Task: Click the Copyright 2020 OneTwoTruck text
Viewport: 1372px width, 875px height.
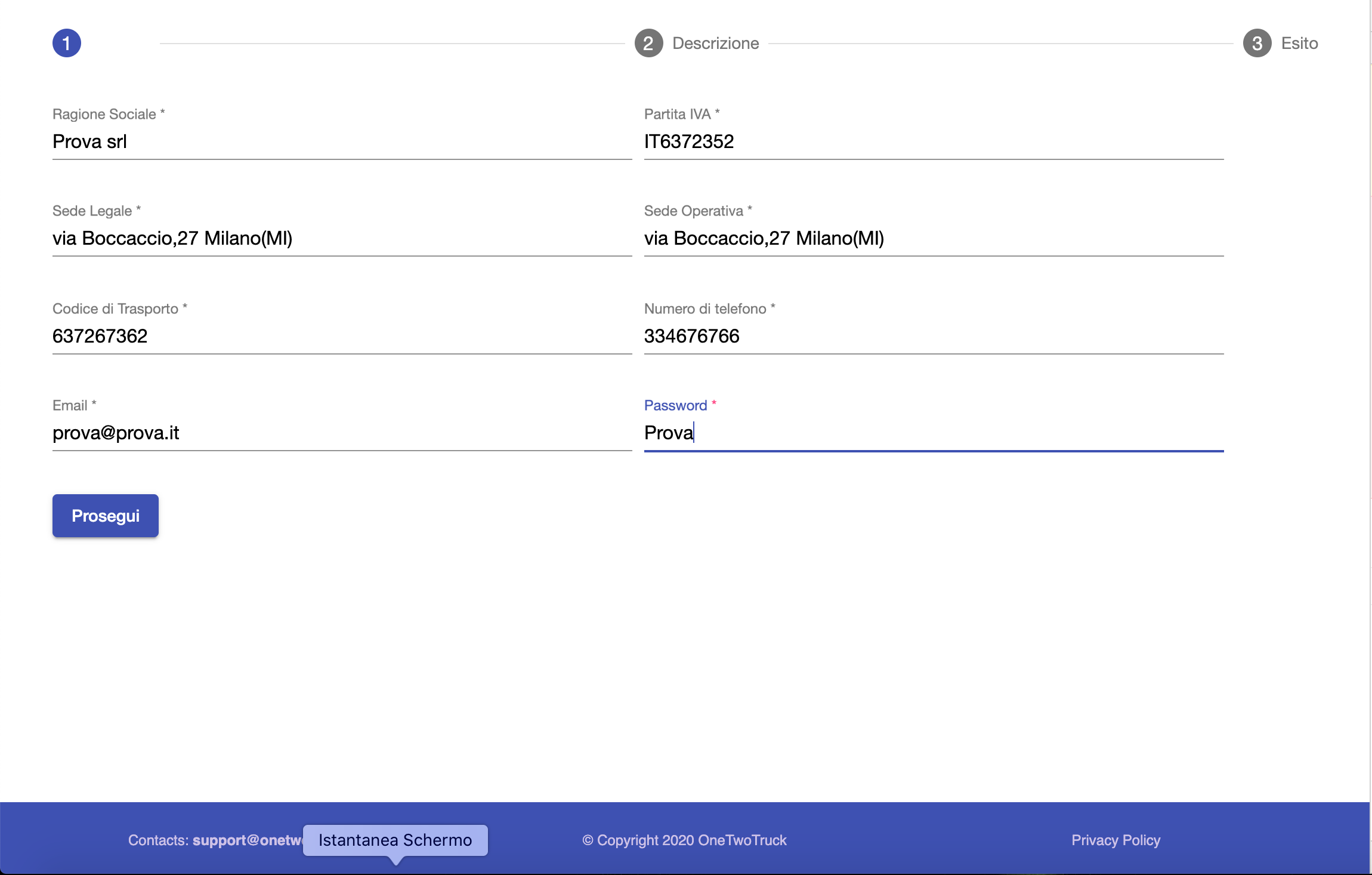Action: (684, 840)
